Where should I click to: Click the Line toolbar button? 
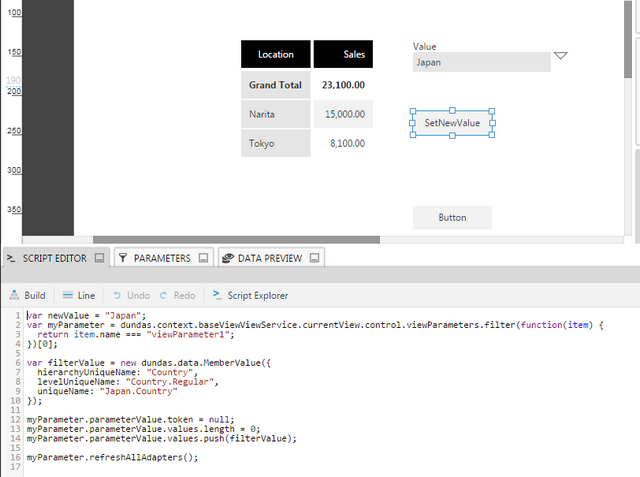coord(78,296)
